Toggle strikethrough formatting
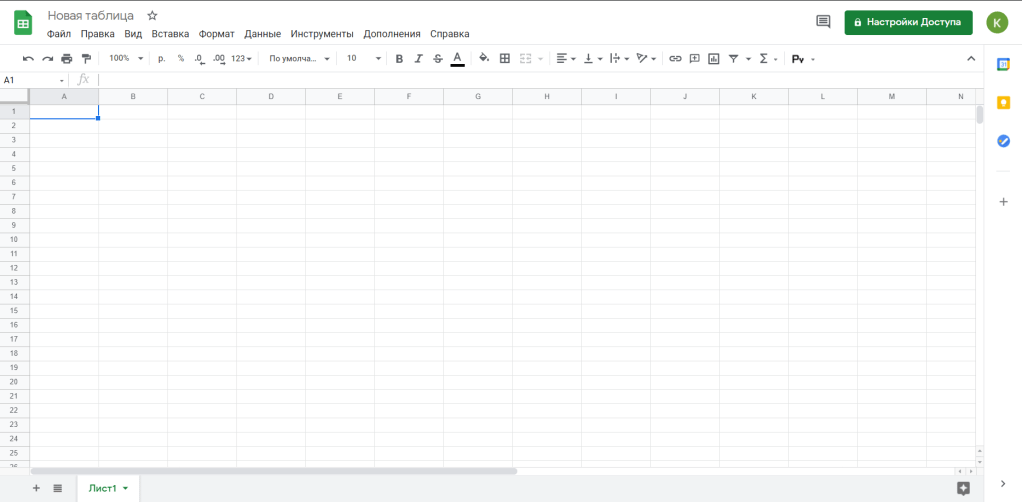The width and height of the screenshot is (1022, 502). 437,59
